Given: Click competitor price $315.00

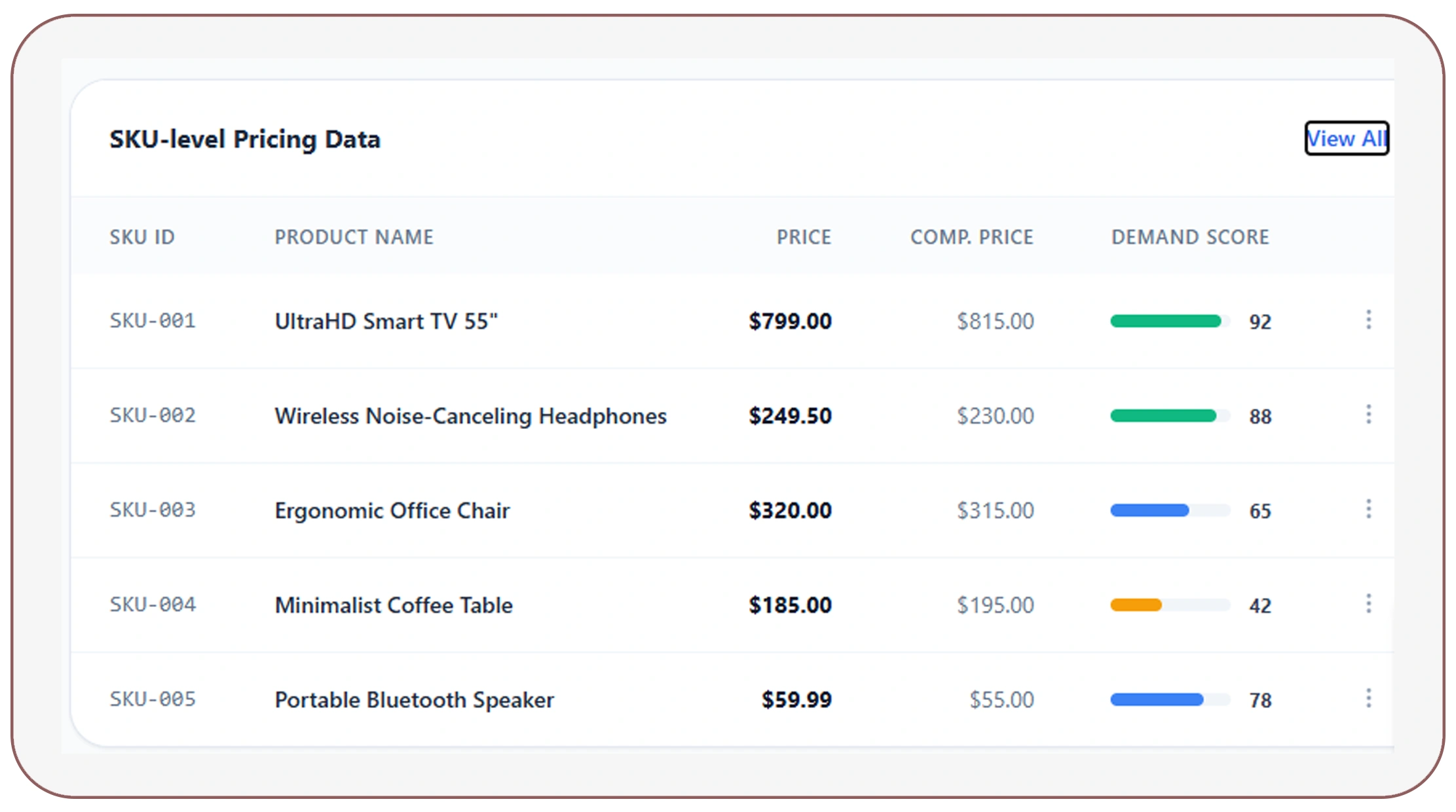Looking at the screenshot, I should click(x=996, y=510).
